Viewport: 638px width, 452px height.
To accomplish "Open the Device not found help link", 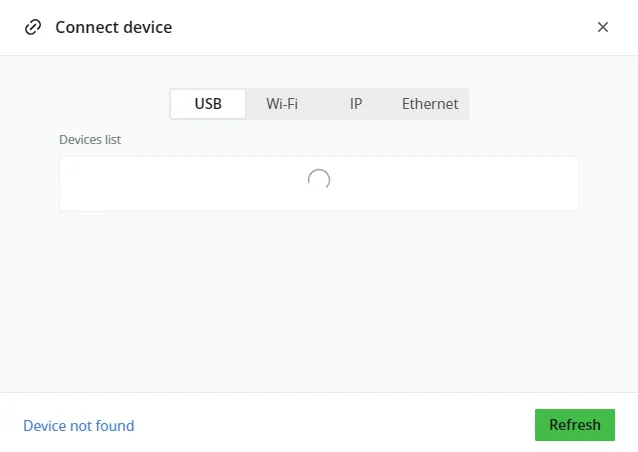I will point(79,426).
